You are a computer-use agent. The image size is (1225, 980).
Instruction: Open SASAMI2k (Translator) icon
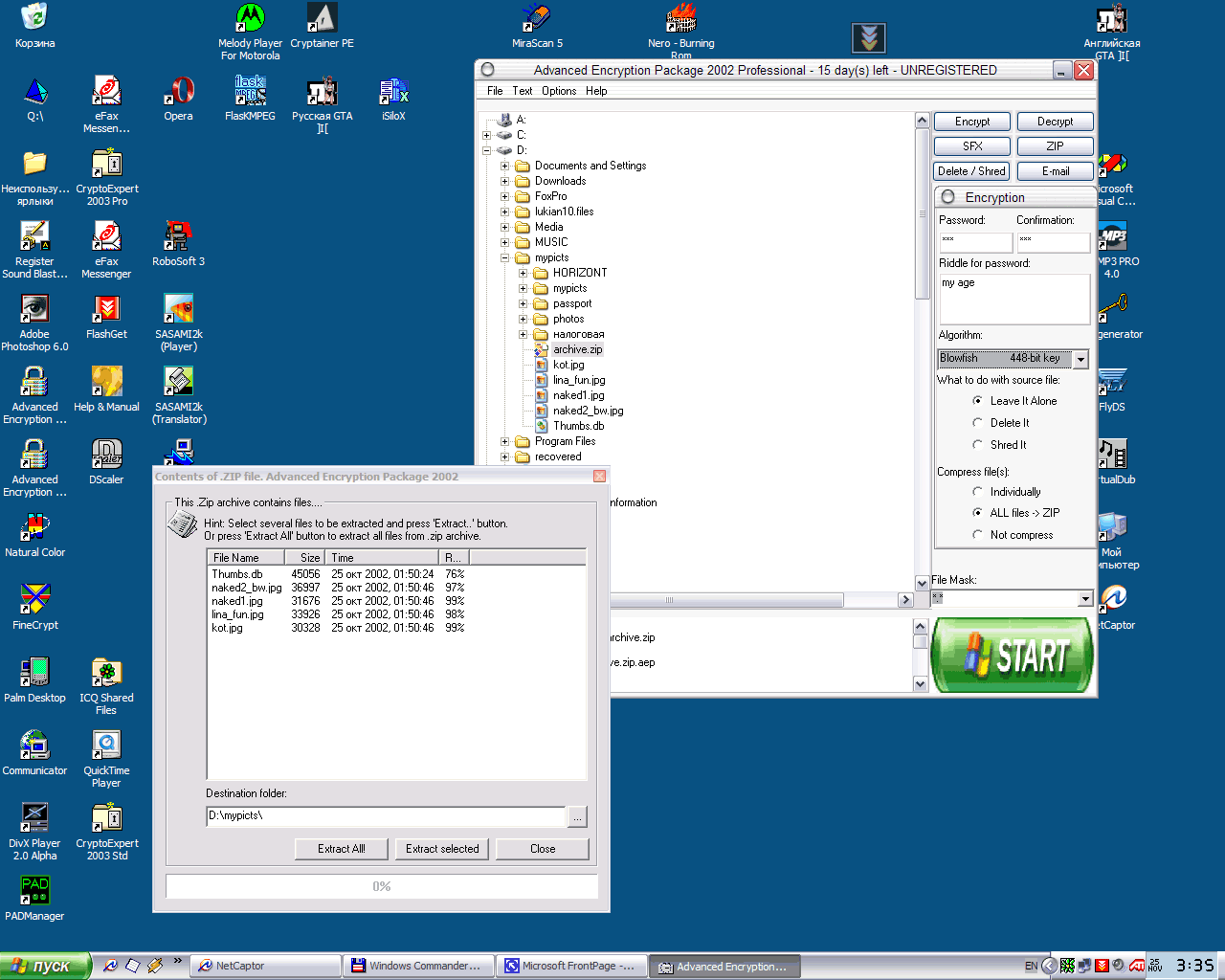pos(178,395)
